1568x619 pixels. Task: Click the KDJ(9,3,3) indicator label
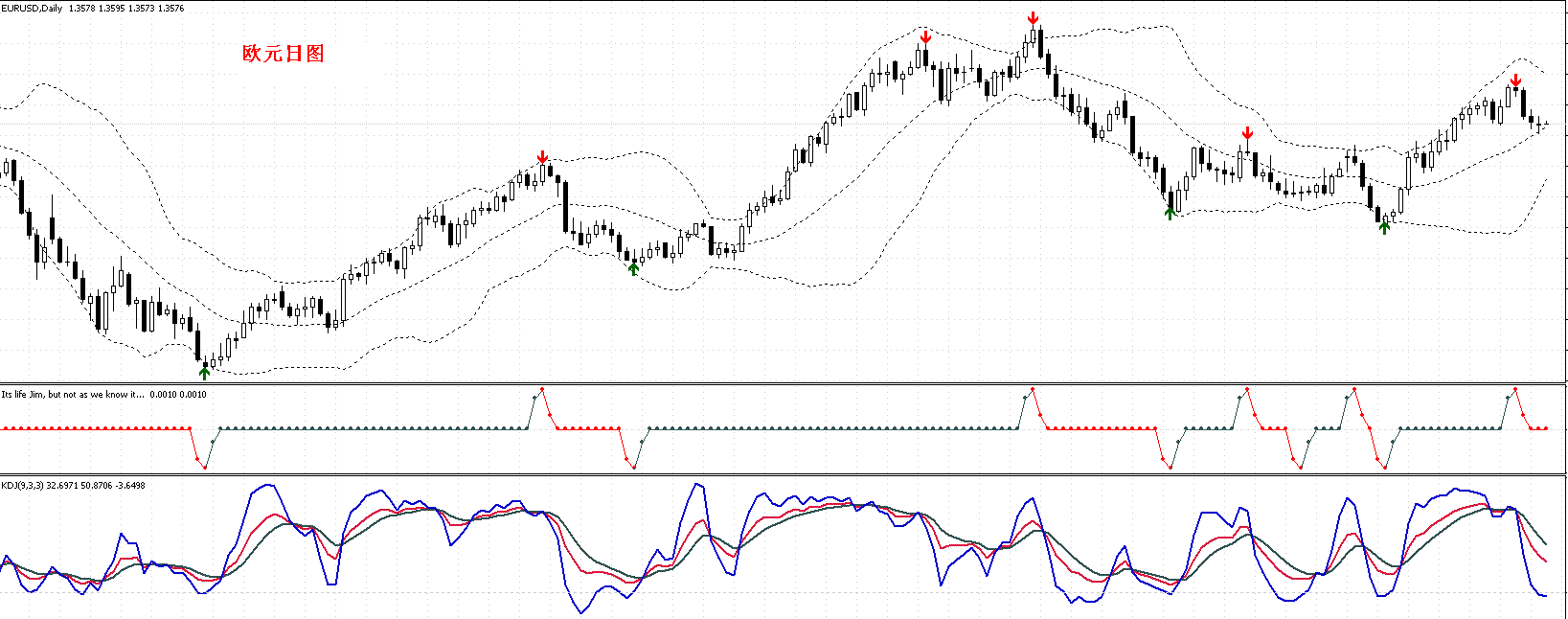(22, 486)
